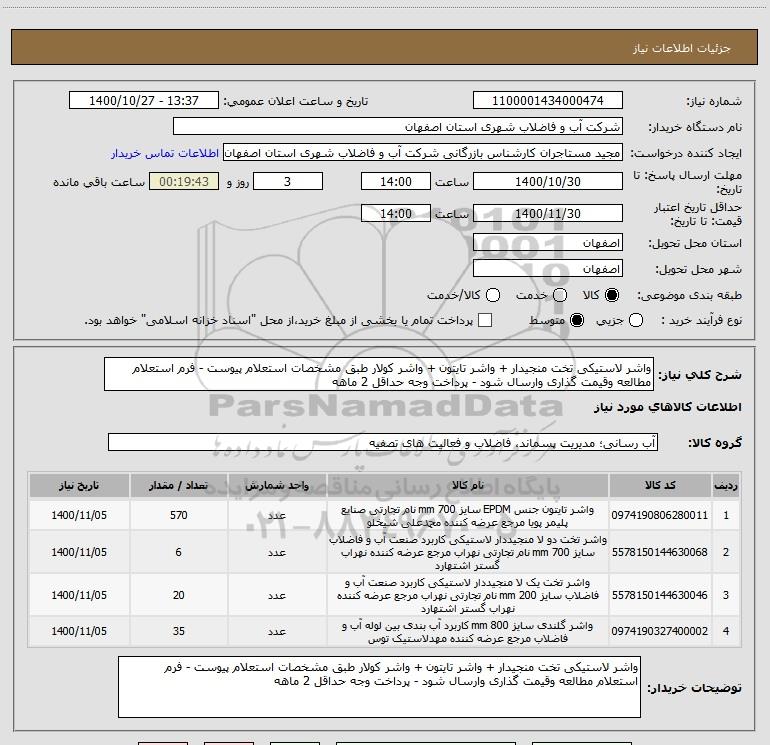Click product code 0974190327400002

pyautogui.click(x=660, y=631)
